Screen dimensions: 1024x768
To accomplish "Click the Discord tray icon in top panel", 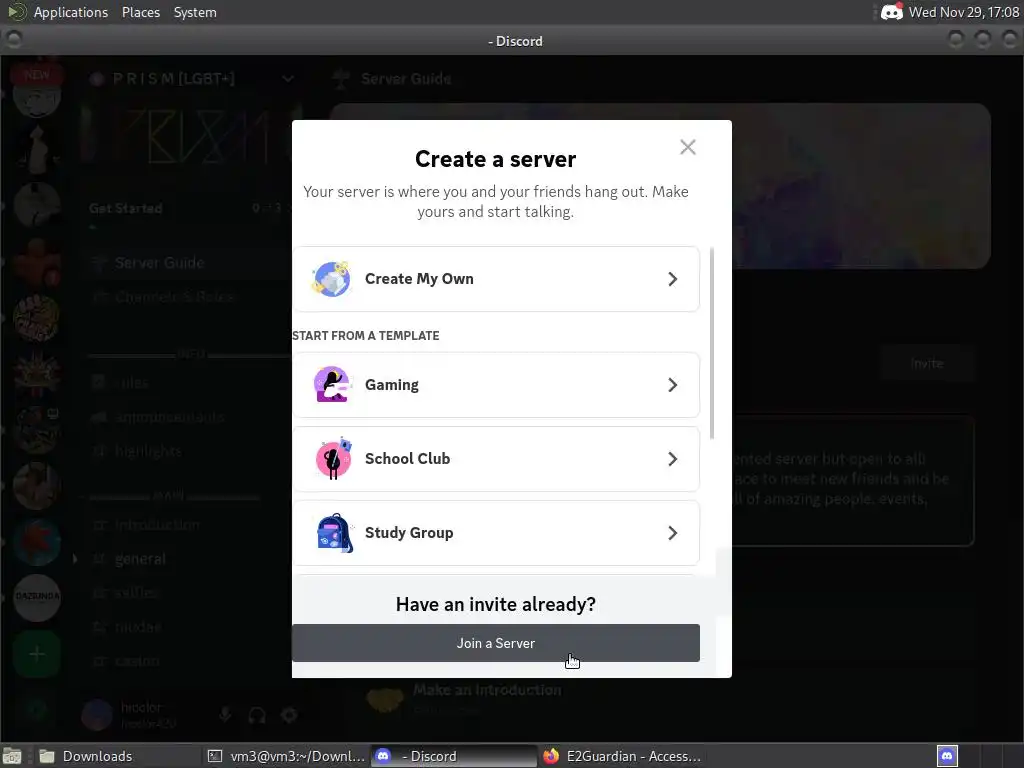I will coord(891,12).
